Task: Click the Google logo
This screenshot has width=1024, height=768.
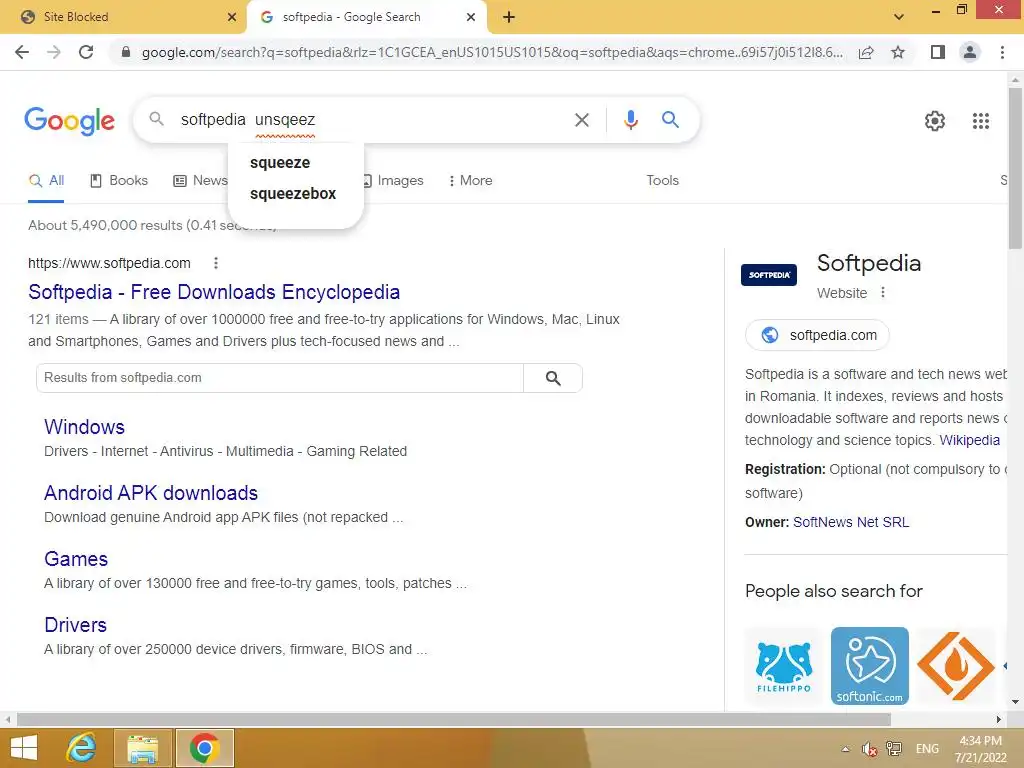Action: [69, 121]
